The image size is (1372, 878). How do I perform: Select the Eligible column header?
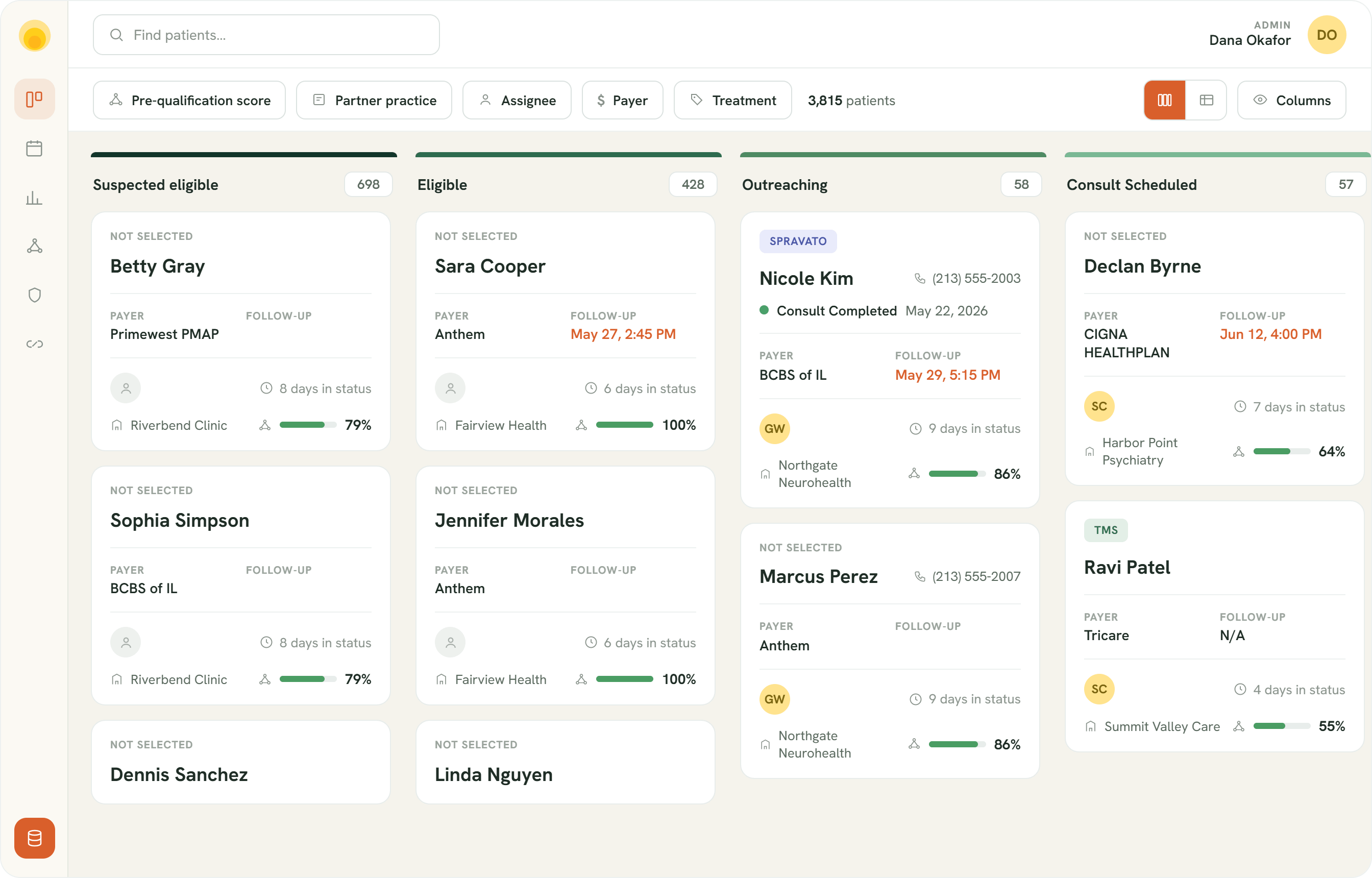coord(442,185)
